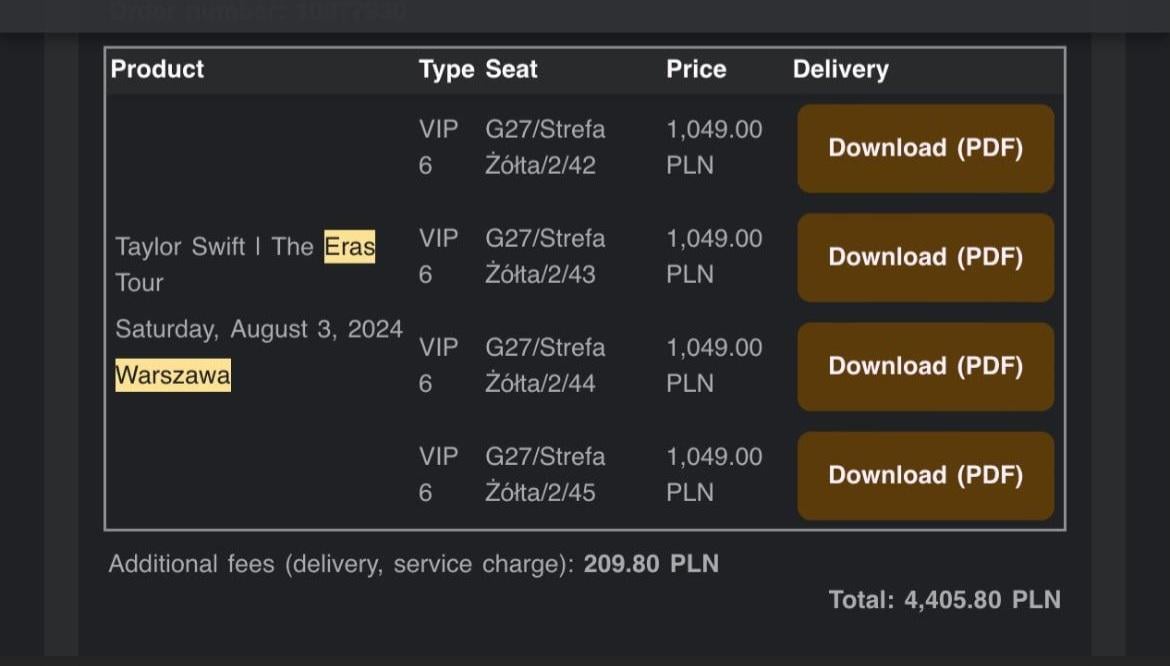Download PDF for seat Żółta/2/43
This screenshot has width=1170, height=666.
tap(925, 257)
